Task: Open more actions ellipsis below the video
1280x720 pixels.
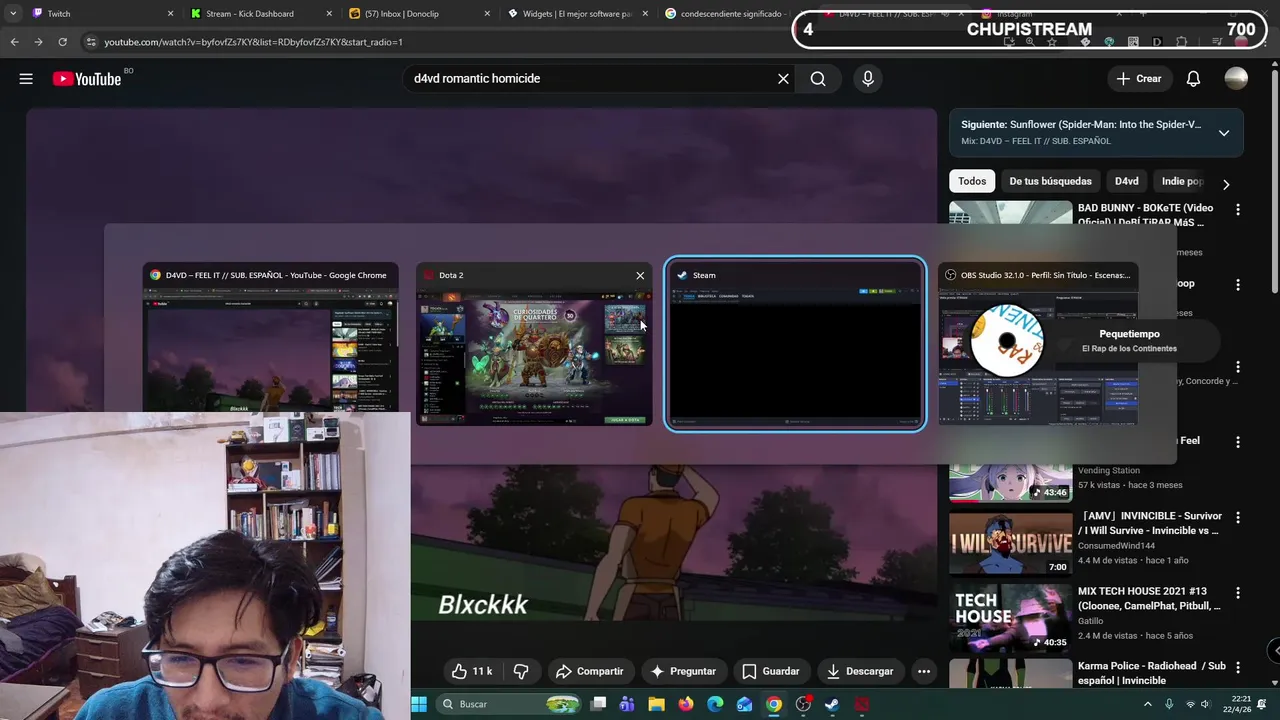Action: tap(924, 671)
